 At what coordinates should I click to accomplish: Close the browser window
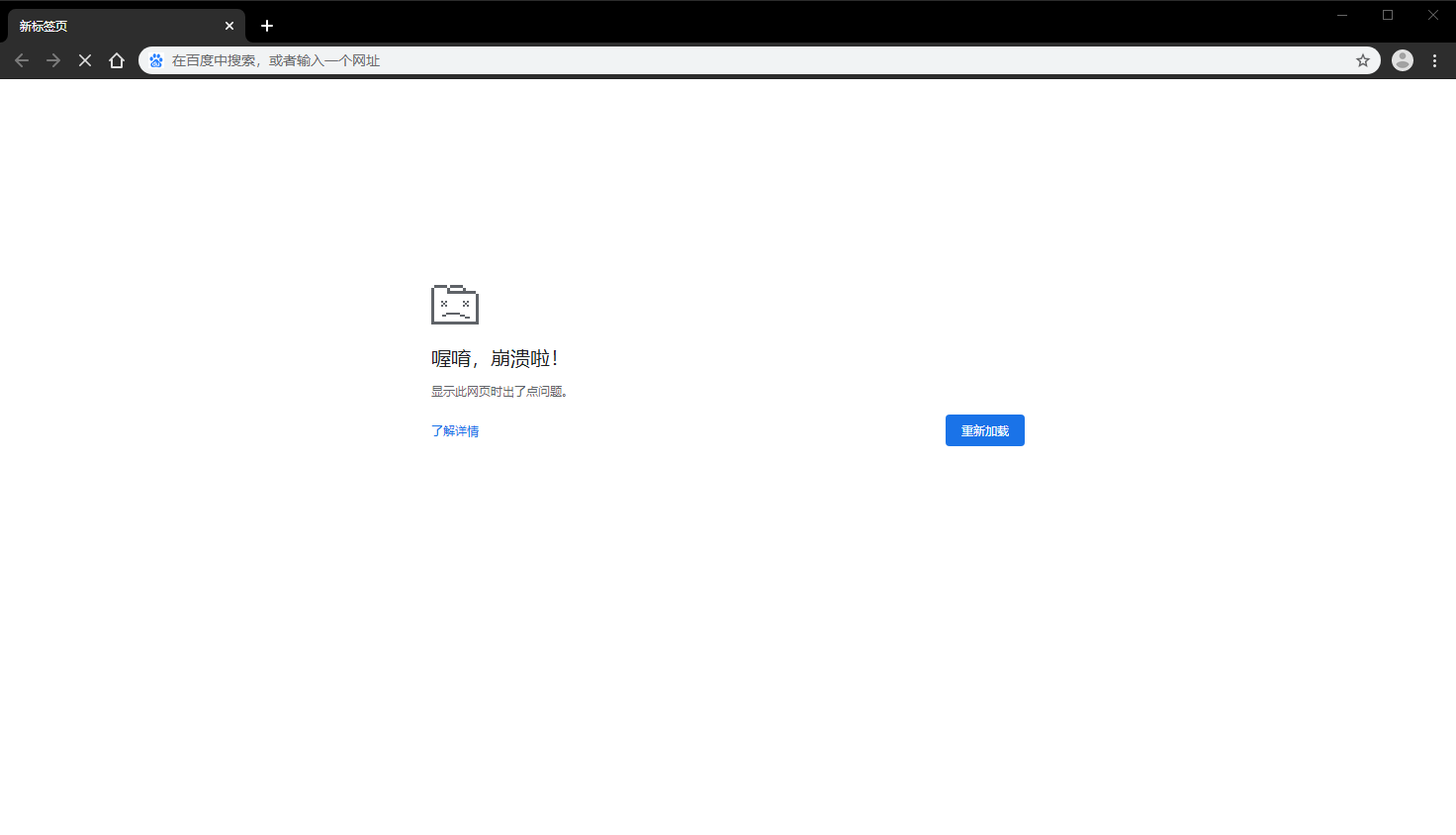click(x=1433, y=15)
